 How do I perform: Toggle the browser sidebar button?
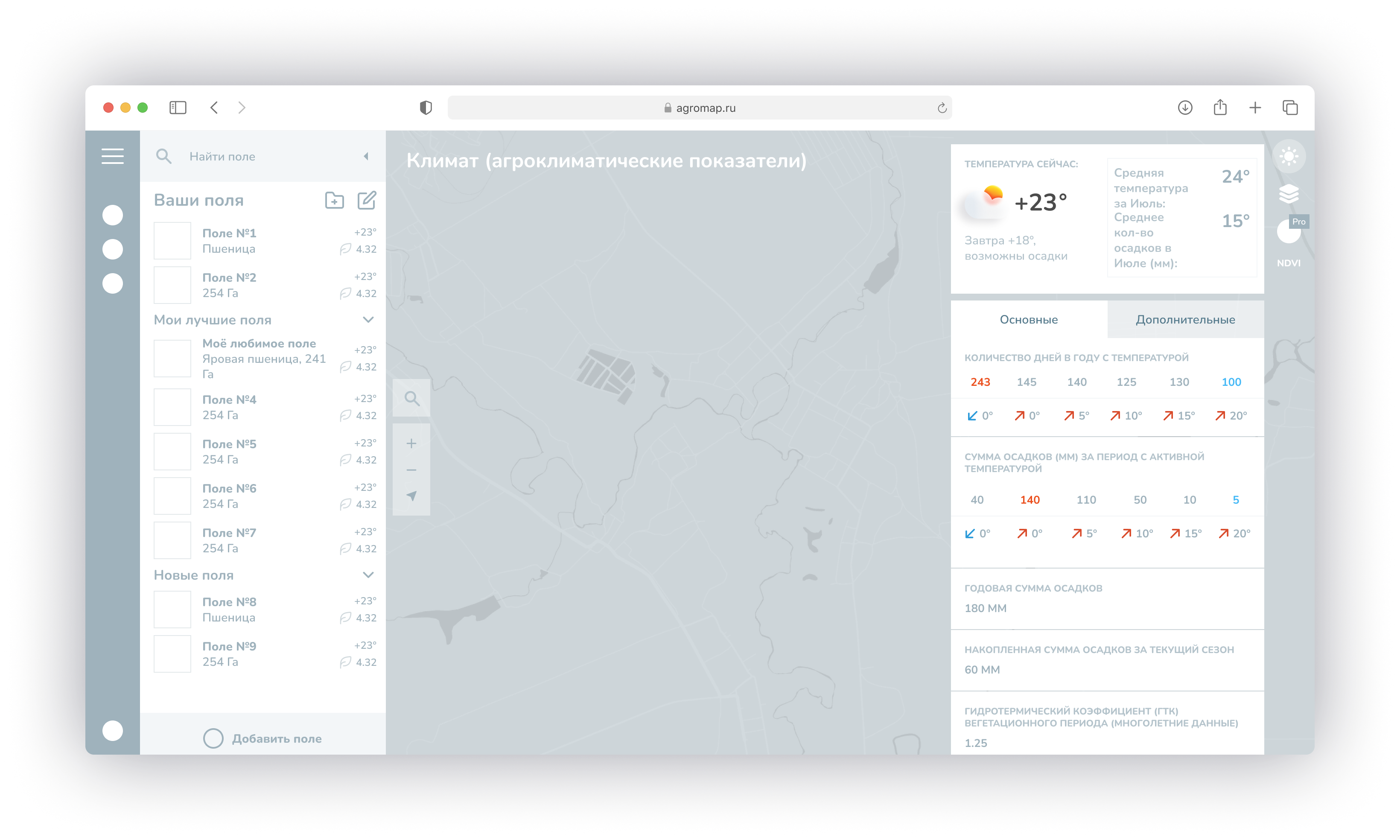pos(178,108)
